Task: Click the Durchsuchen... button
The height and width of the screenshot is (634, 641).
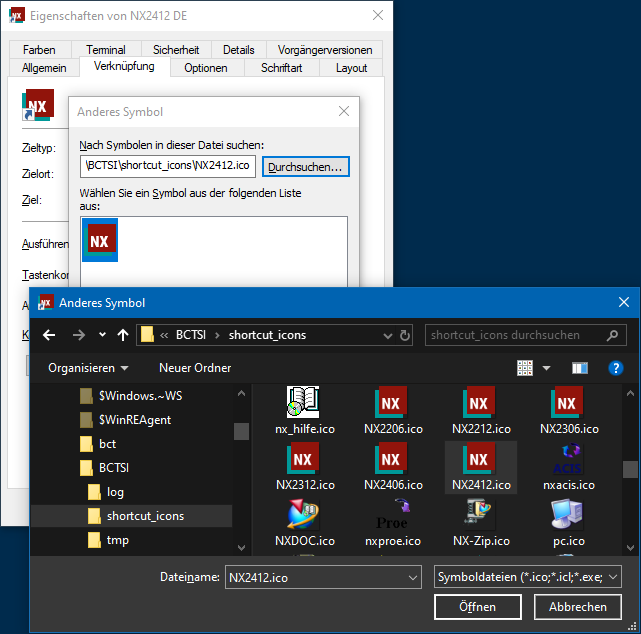Action: pyautogui.click(x=305, y=167)
